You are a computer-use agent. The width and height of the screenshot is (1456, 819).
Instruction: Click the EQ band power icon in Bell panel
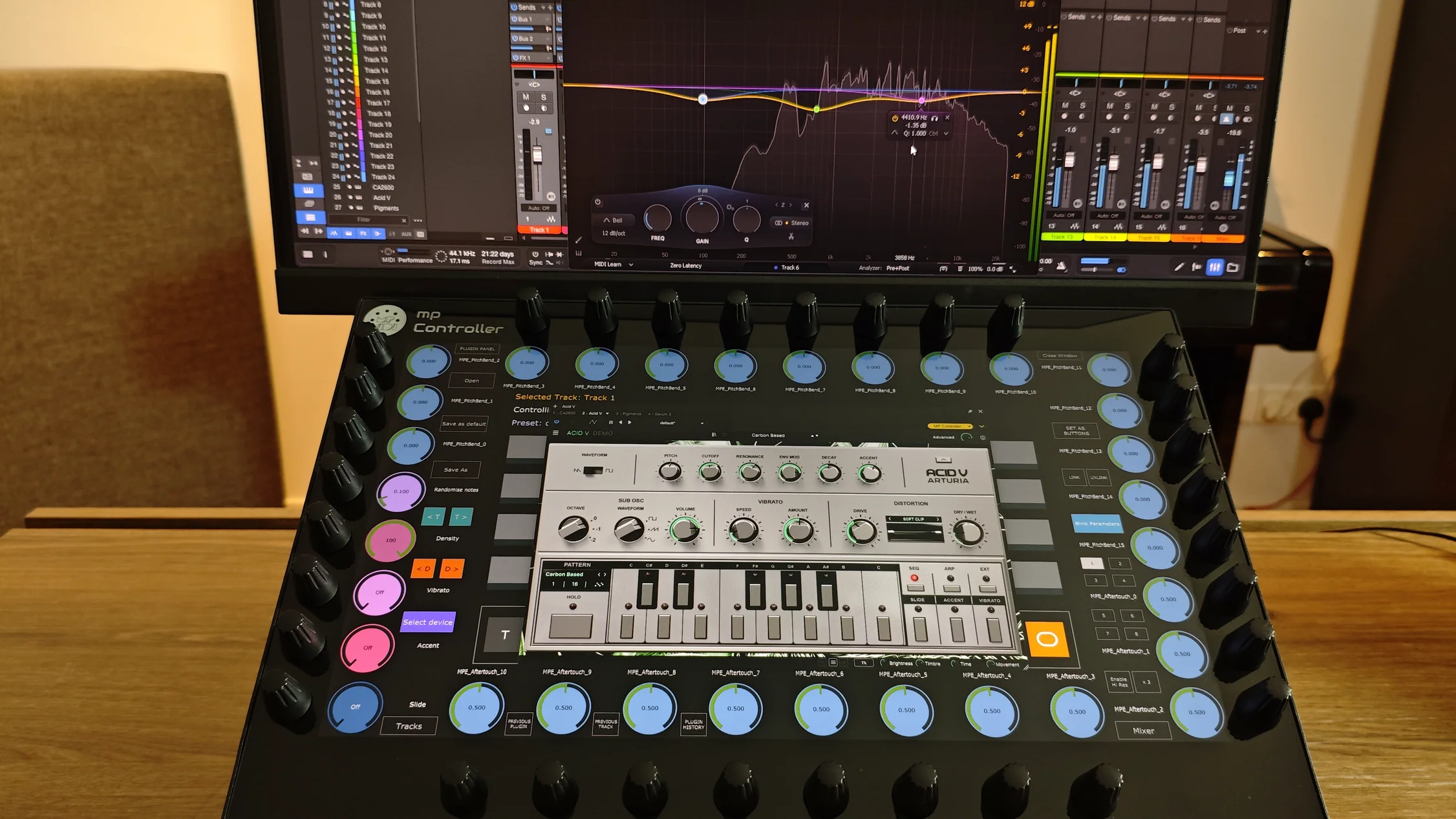[x=597, y=202]
